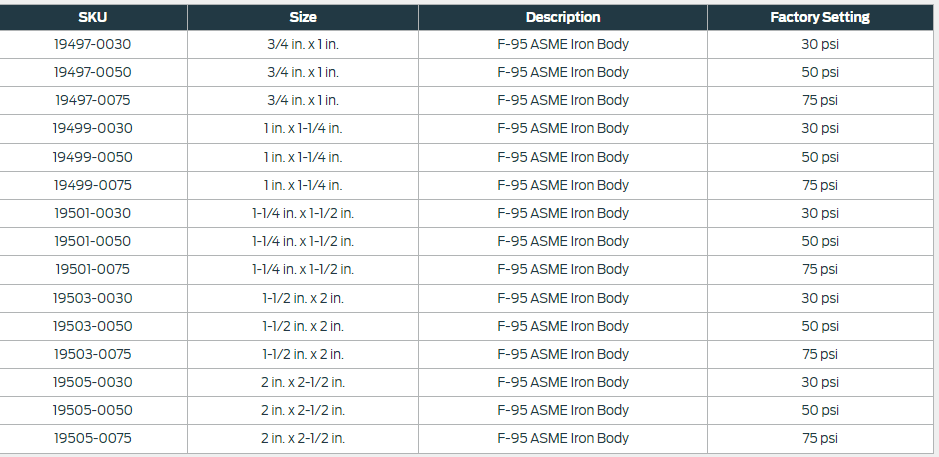The image size is (939, 457).
Task: Click the Description column header
Action: click(563, 17)
